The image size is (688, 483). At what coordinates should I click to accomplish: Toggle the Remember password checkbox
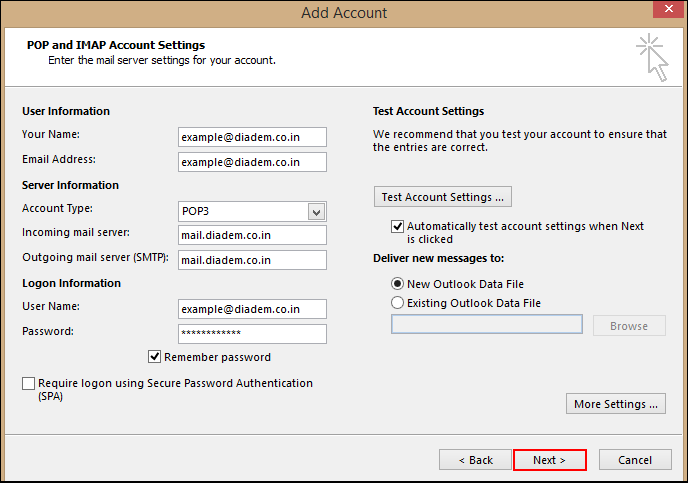click(x=155, y=357)
